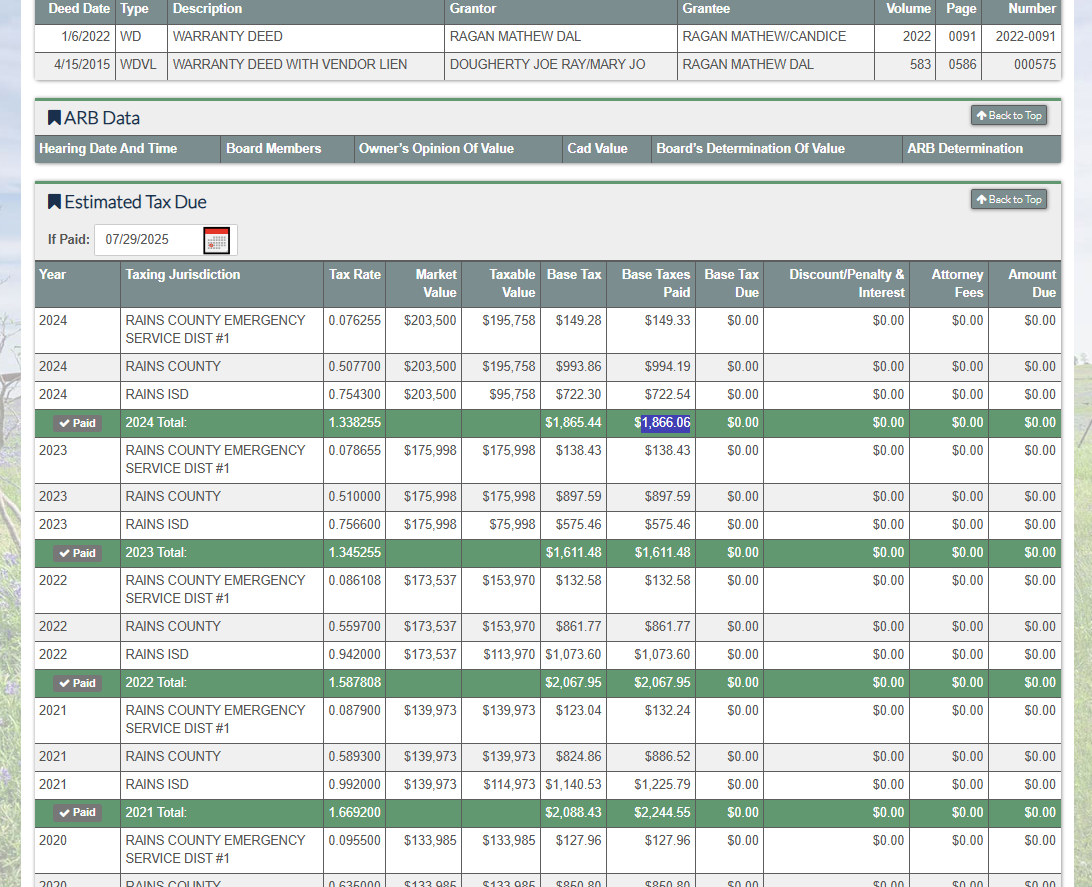The width and height of the screenshot is (1092, 887).
Task: Click the 2023 Paid badge
Action: click(77, 553)
